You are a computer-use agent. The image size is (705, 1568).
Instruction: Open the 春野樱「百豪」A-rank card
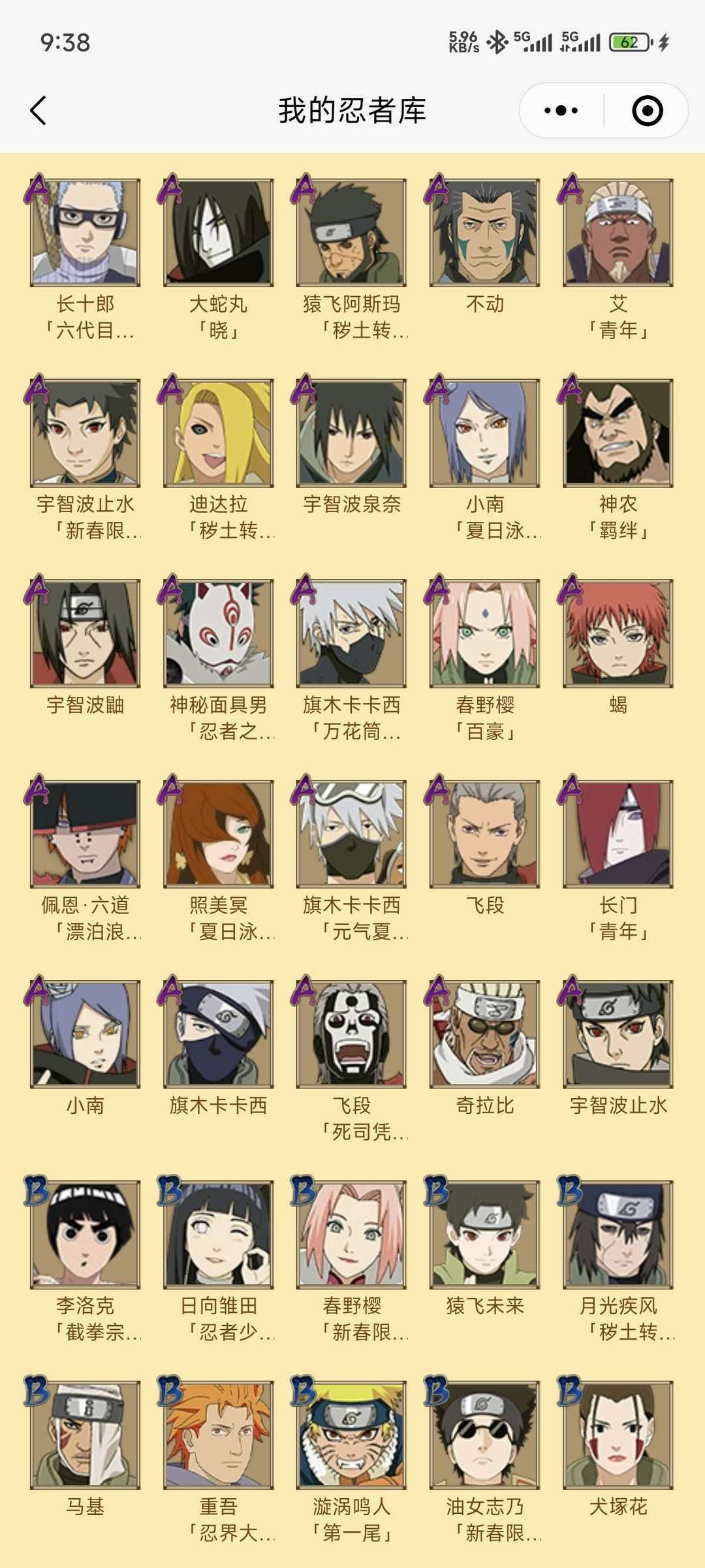pyautogui.click(x=485, y=633)
